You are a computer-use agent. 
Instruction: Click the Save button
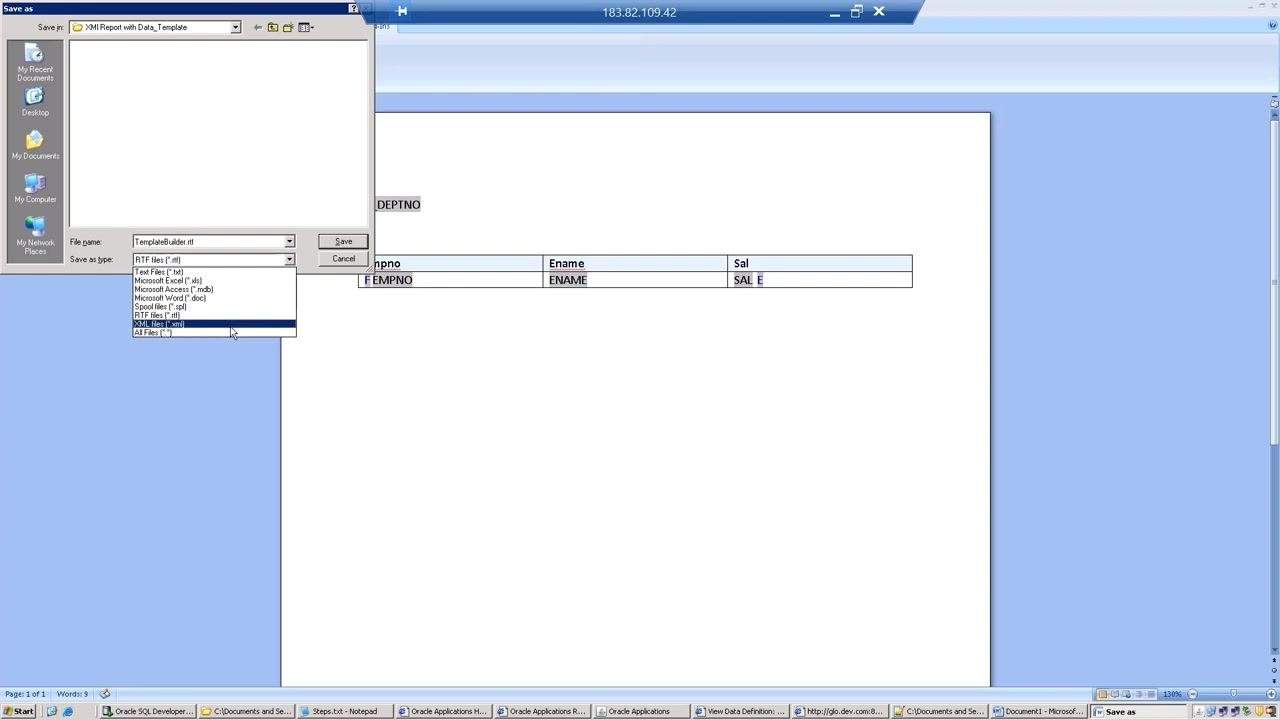(x=343, y=242)
